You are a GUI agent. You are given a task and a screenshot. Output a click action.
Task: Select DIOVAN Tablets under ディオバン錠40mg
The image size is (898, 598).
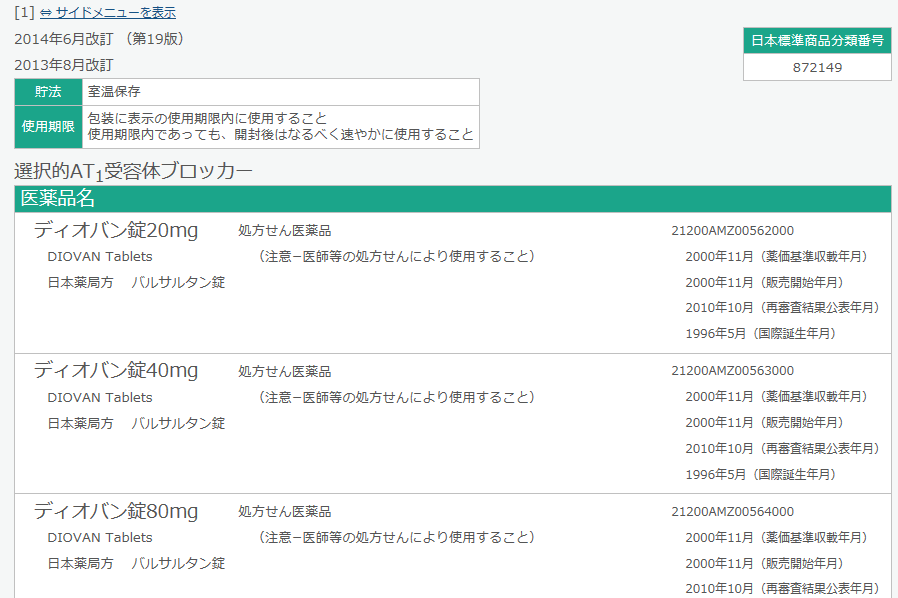coord(100,398)
